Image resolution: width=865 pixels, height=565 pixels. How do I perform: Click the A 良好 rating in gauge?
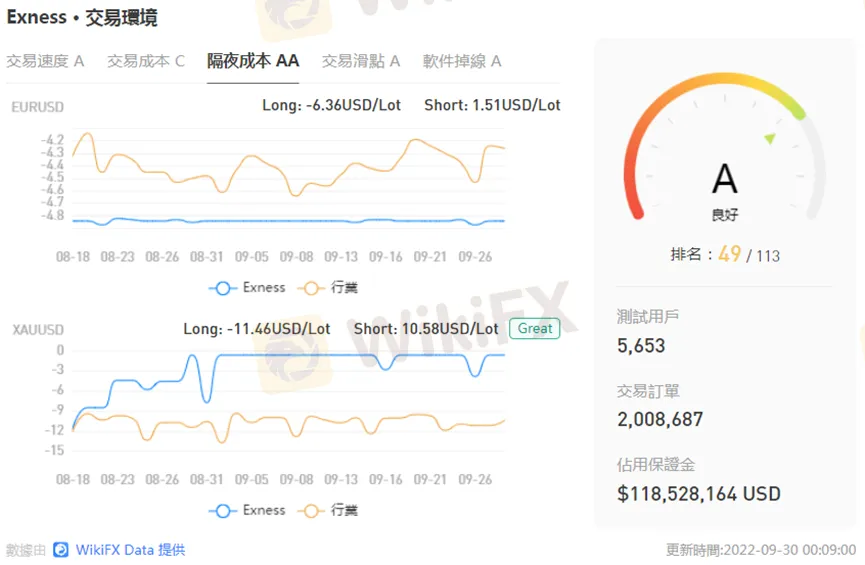coord(724,191)
